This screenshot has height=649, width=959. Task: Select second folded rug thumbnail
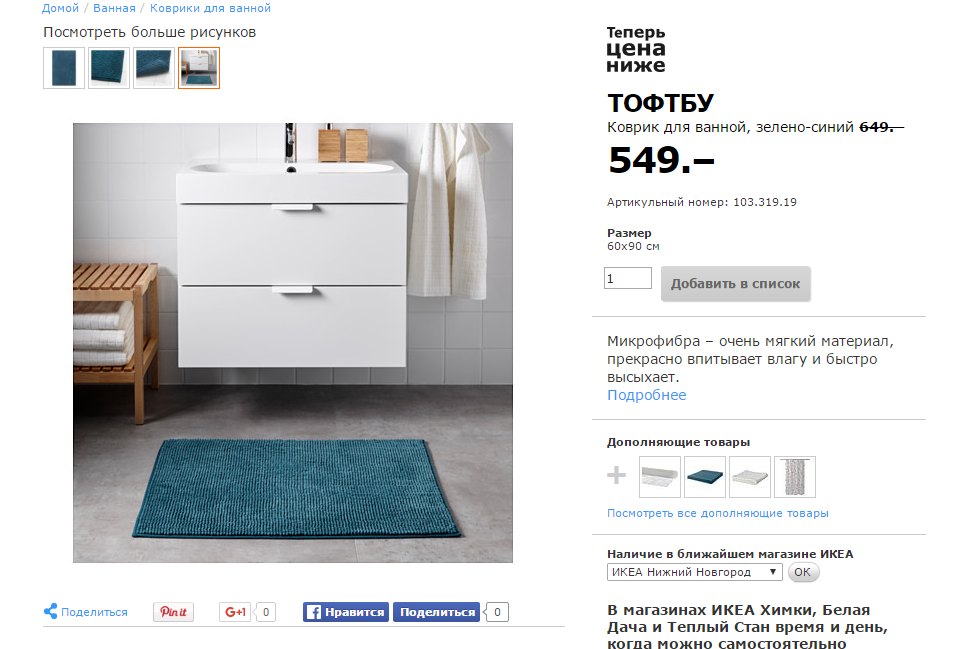tap(109, 68)
